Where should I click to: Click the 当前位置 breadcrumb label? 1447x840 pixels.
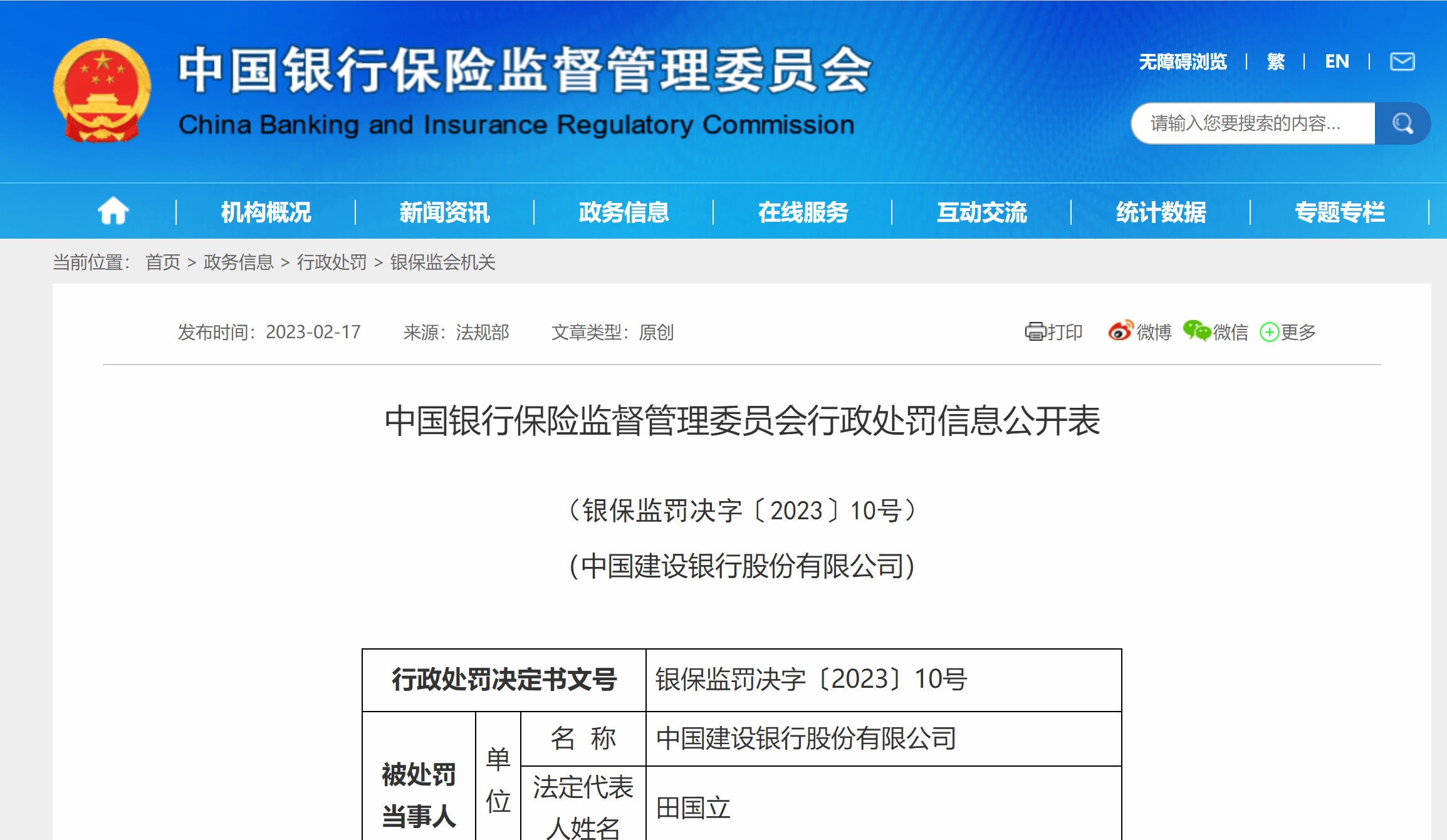(x=91, y=262)
